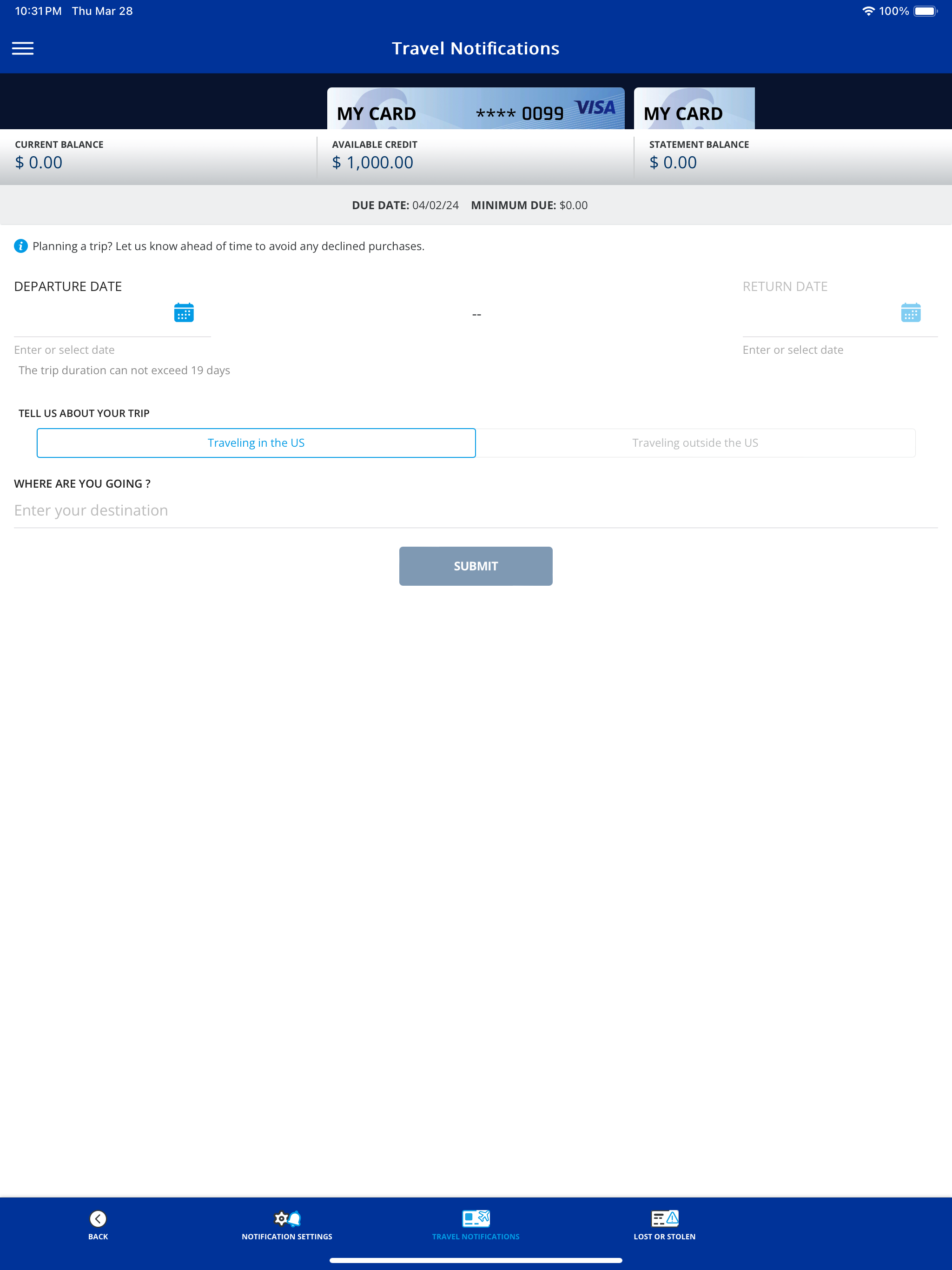Open the departure date calendar picker
Image resolution: width=952 pixels, height=1270 pixels.
pyautogui.click(x=184, y=313)
